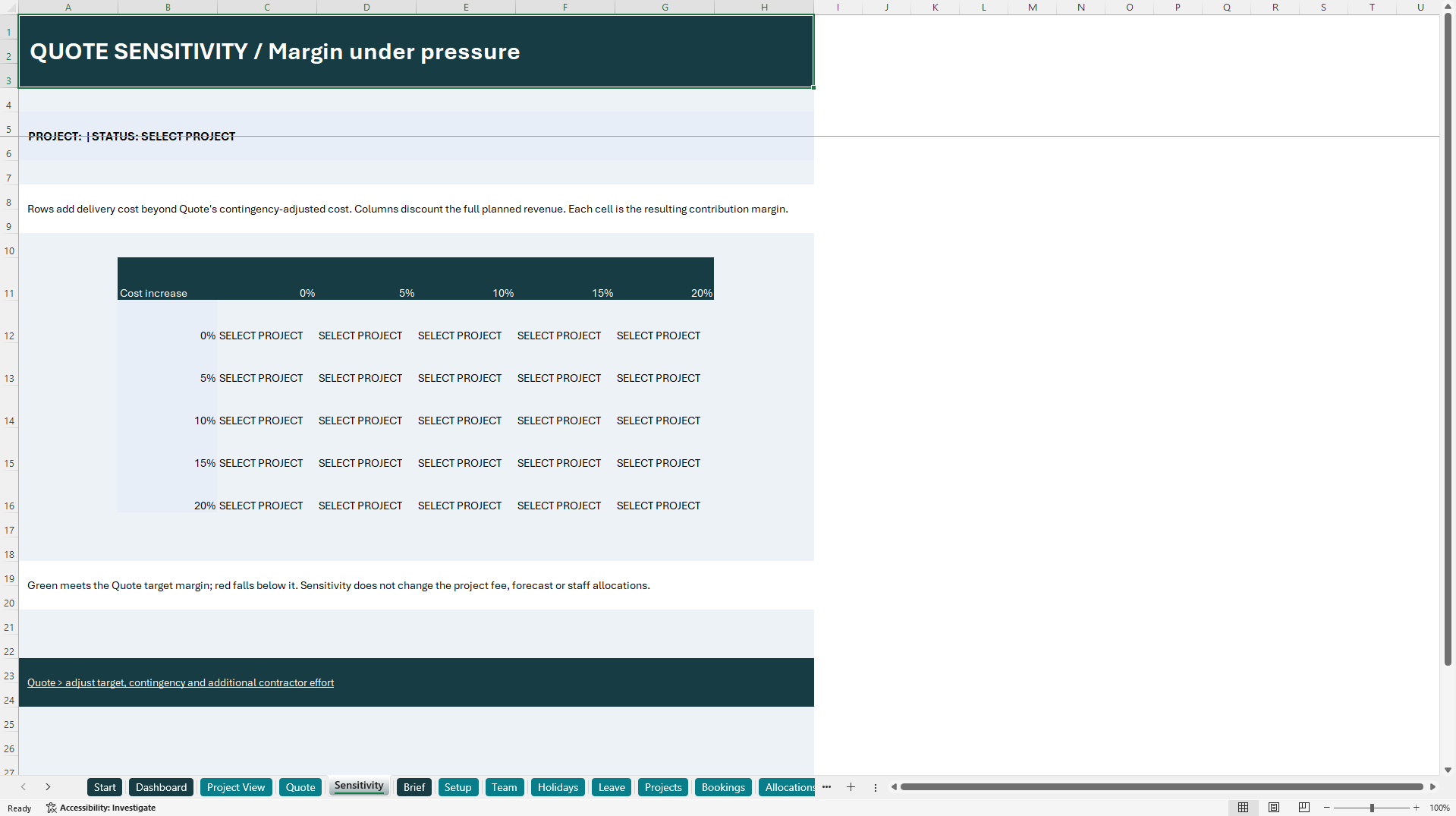This screenshot has width=1456, height=816.
Task: Select column A header
Action: (68, 7)
